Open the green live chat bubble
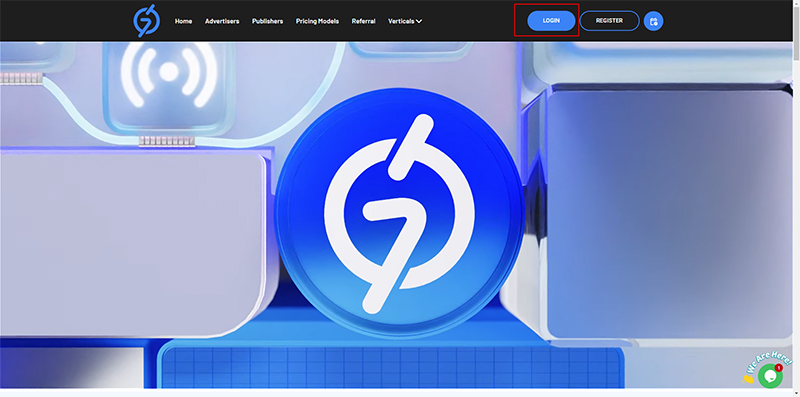 [x=770, y=377]
